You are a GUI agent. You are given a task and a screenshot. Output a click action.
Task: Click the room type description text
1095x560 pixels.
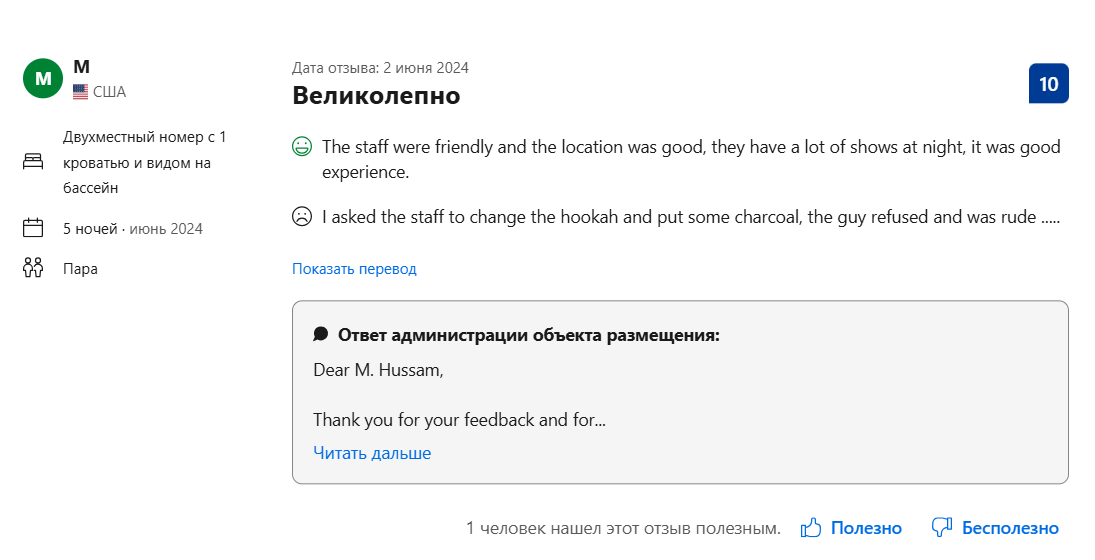click(x=145, y=162)
